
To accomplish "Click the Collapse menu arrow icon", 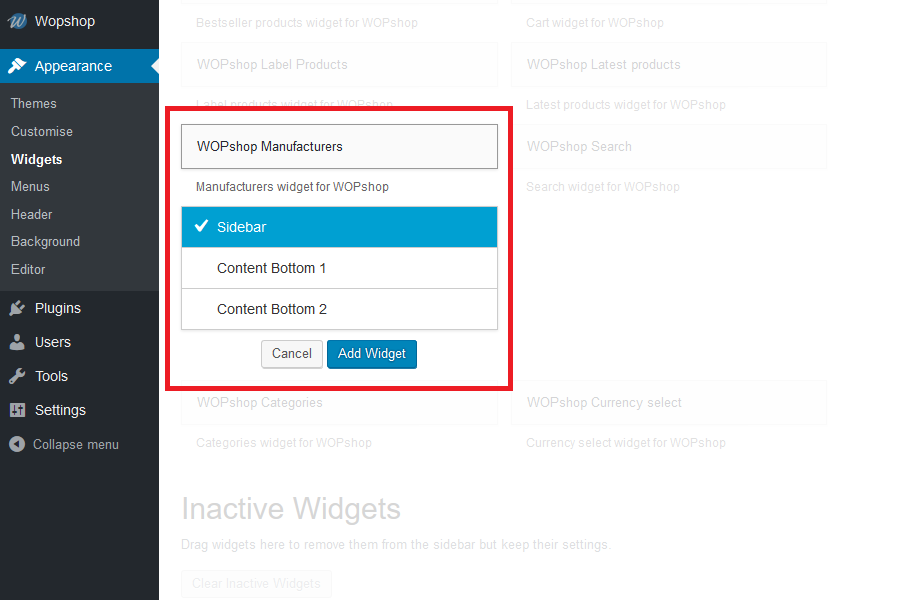I will pyautogui.click(x=17, y=444).
